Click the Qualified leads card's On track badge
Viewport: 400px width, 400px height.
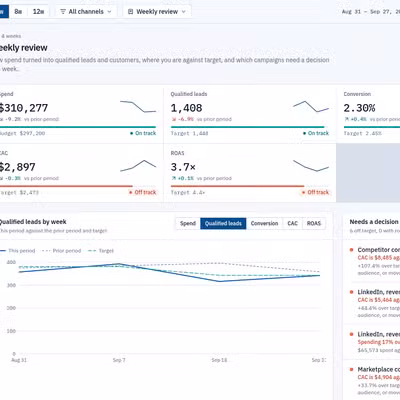tap(316, 133)
